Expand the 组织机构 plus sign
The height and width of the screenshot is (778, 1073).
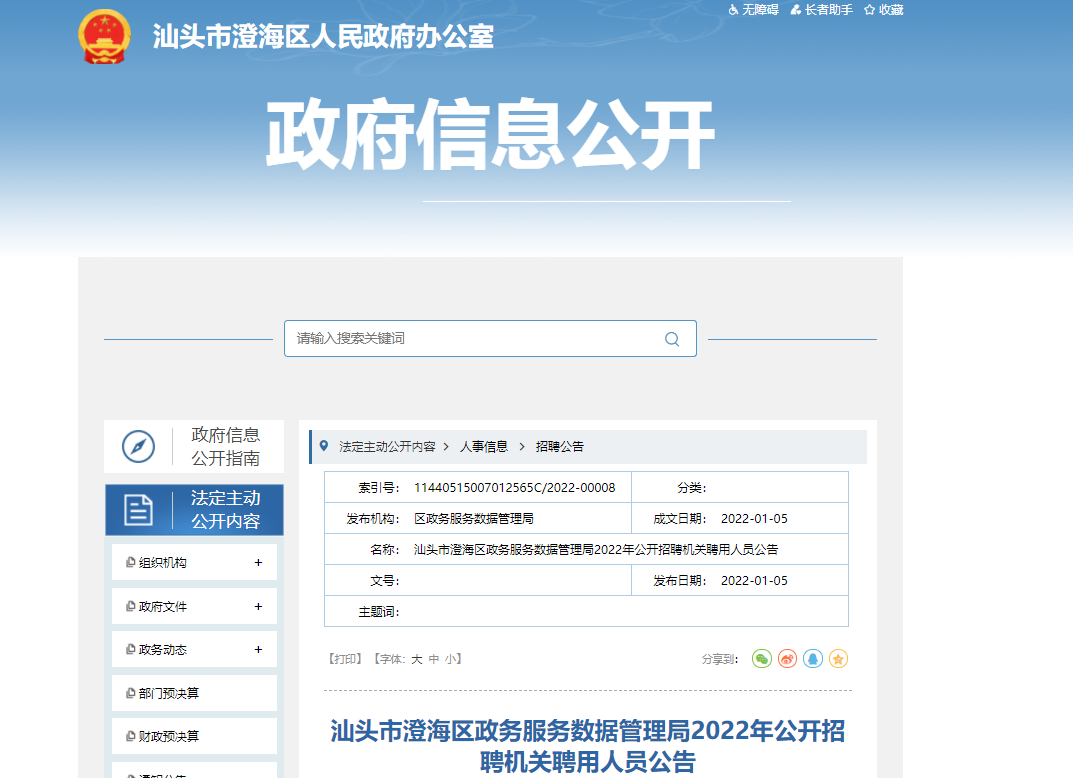tap(258, 563)
